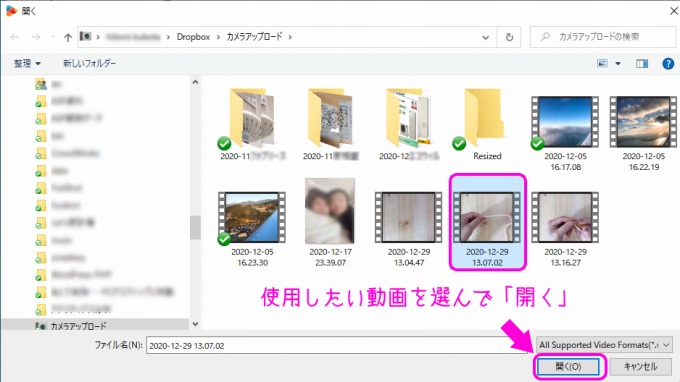Click the Up one level arrow icon
Screen dimensions: 680x382
68,37
